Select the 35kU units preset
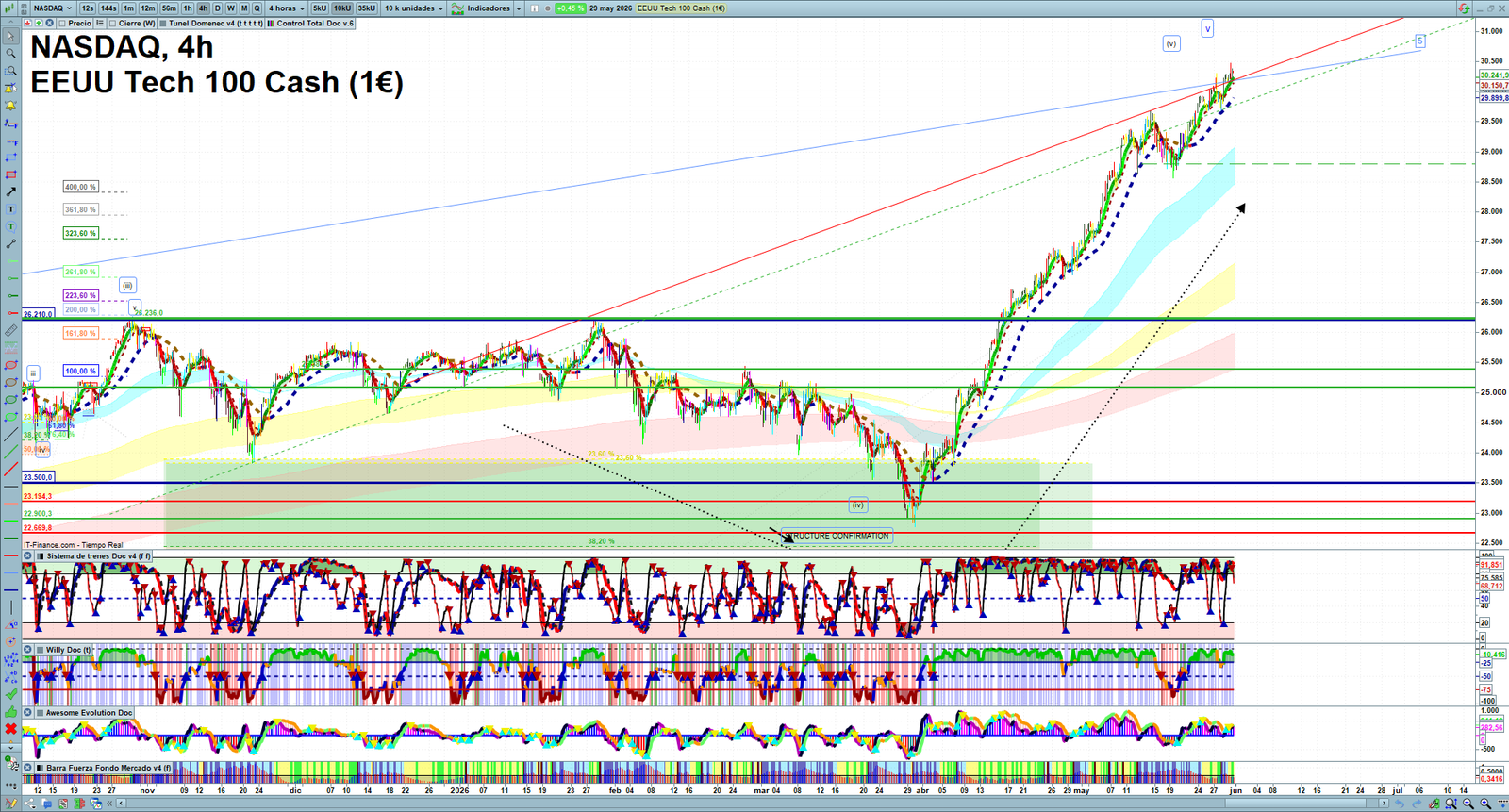Screen dimensions: 1509x812 pyautogui.click(x=366, y=8)
